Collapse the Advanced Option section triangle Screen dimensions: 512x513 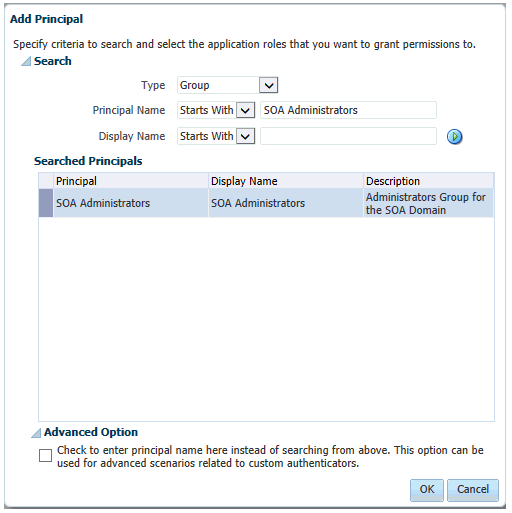(36, 432)
